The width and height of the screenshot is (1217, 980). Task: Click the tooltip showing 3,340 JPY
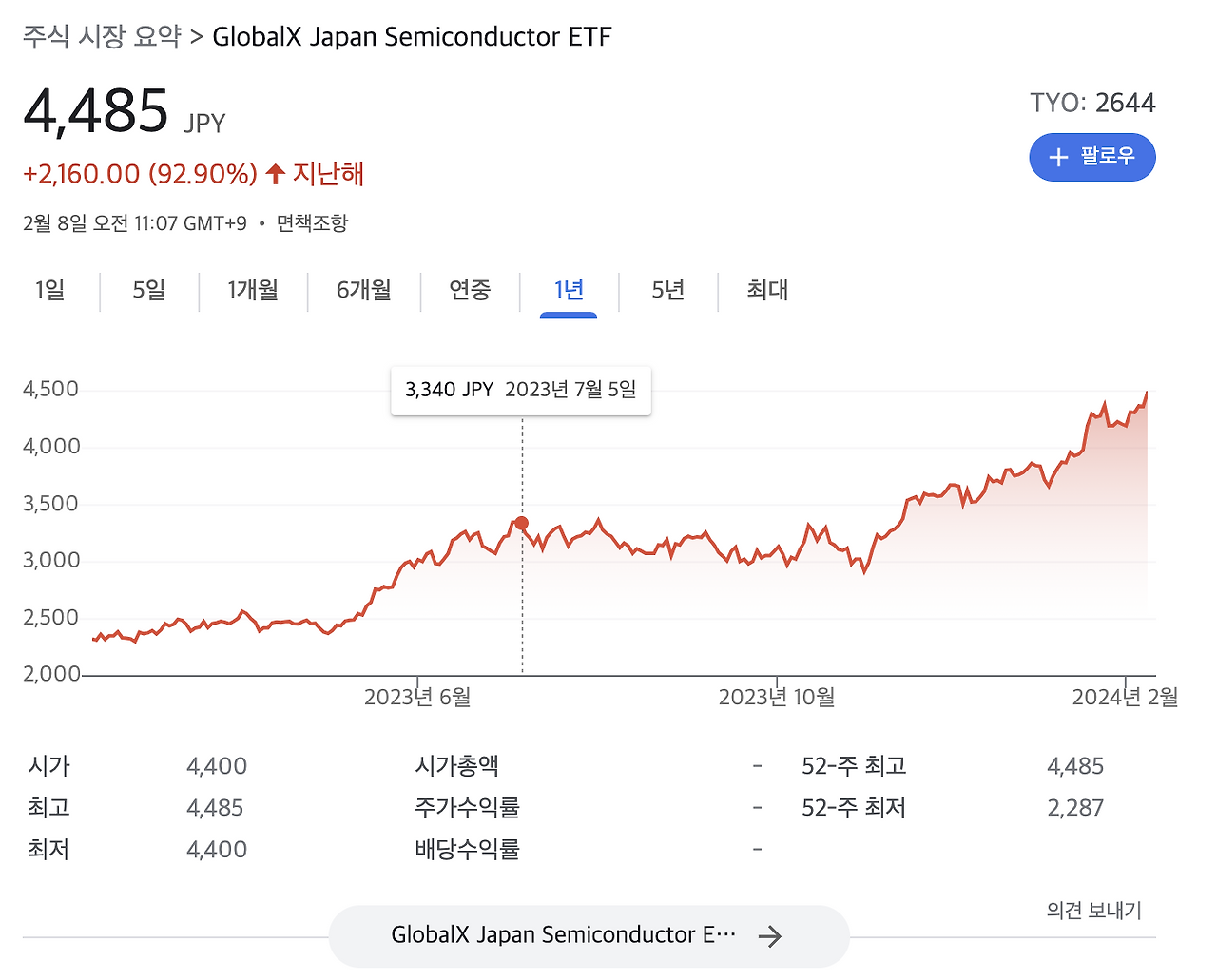[x=521, y=390]
